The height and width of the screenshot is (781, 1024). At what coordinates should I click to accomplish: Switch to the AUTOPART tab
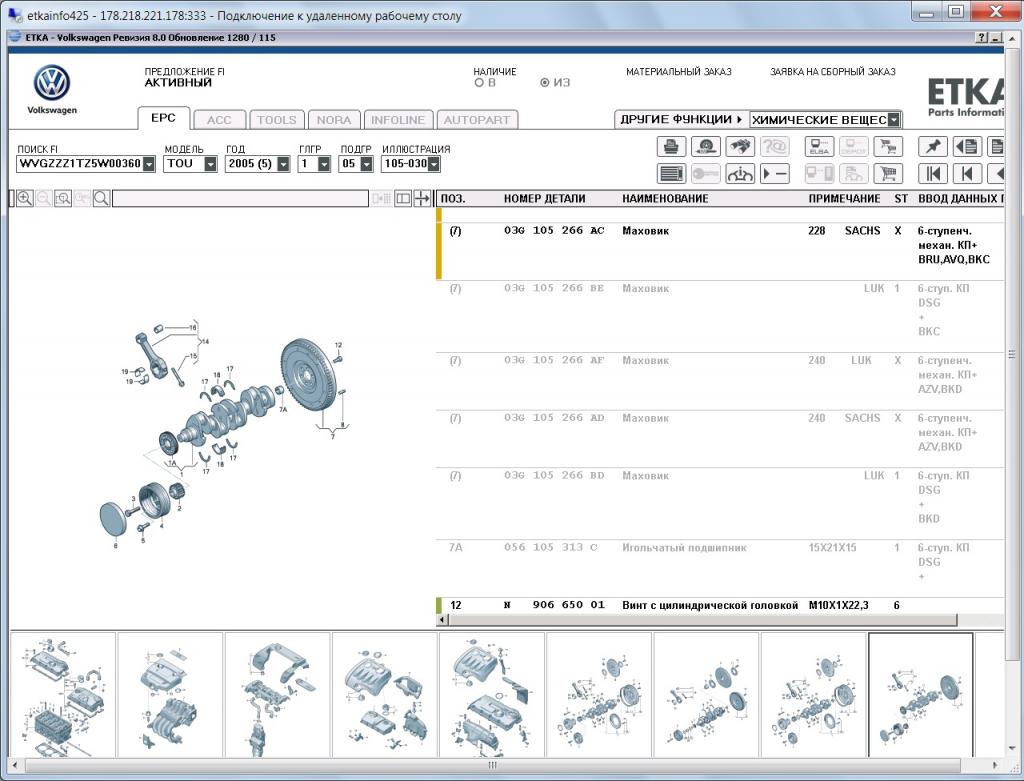pos(477,120)
